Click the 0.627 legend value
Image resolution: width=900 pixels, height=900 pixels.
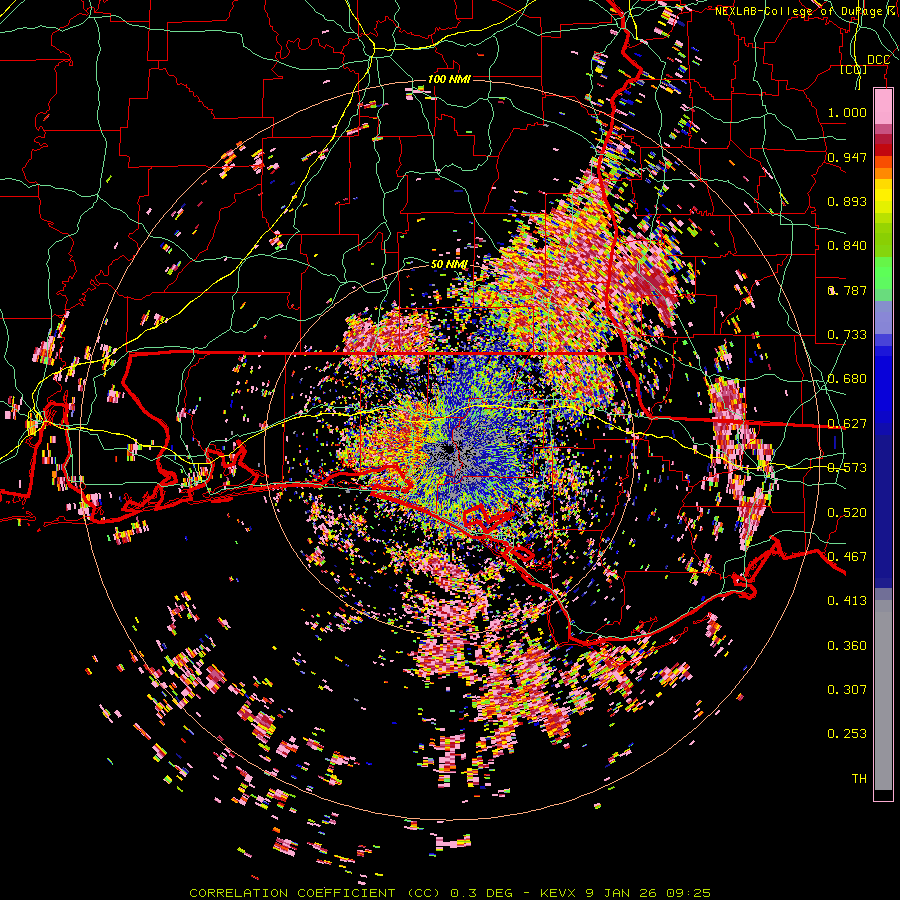(x=847, y=424)
